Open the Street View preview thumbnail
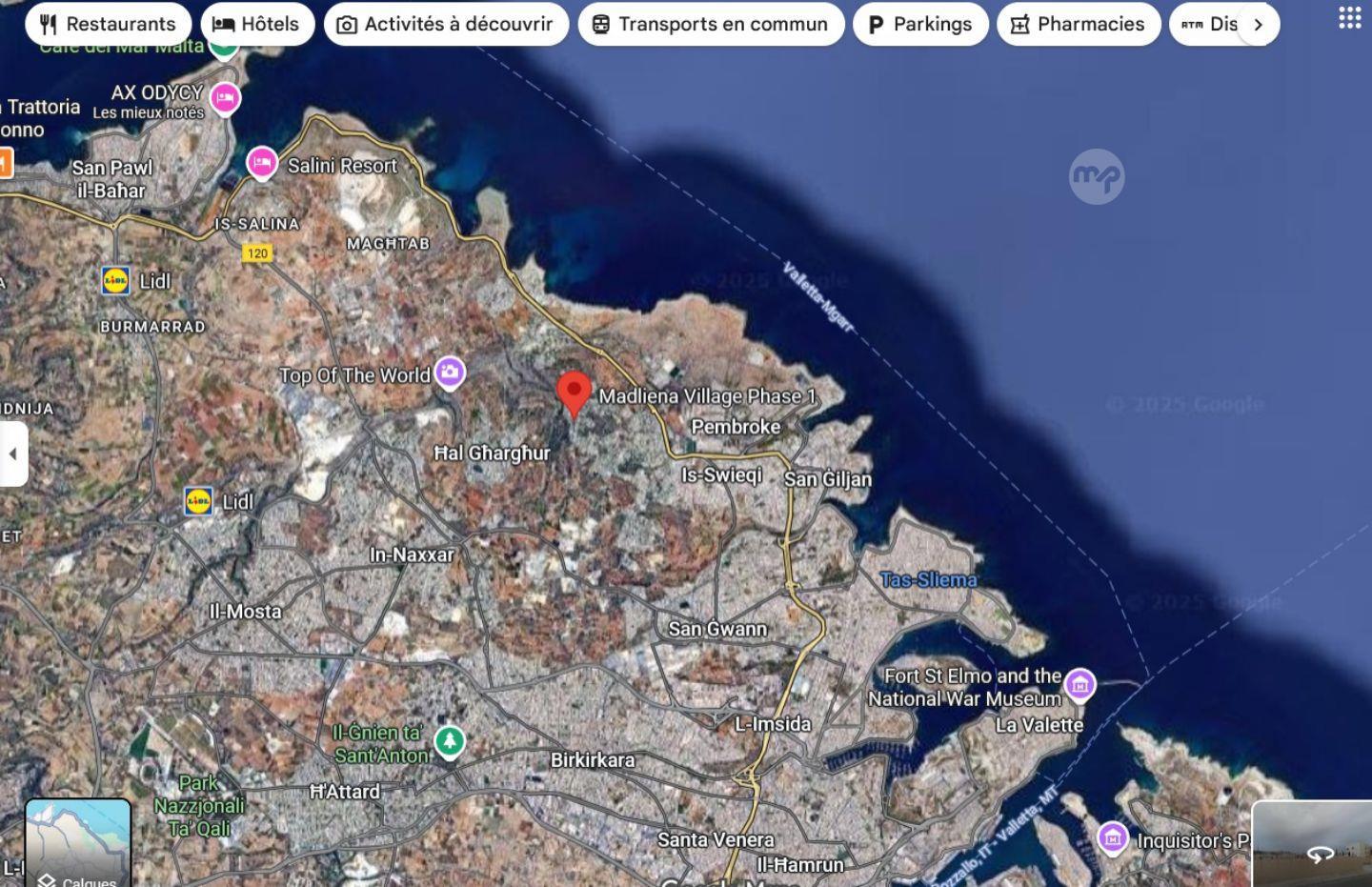This screenshot has height=887, width=1372. [1312, 844]
